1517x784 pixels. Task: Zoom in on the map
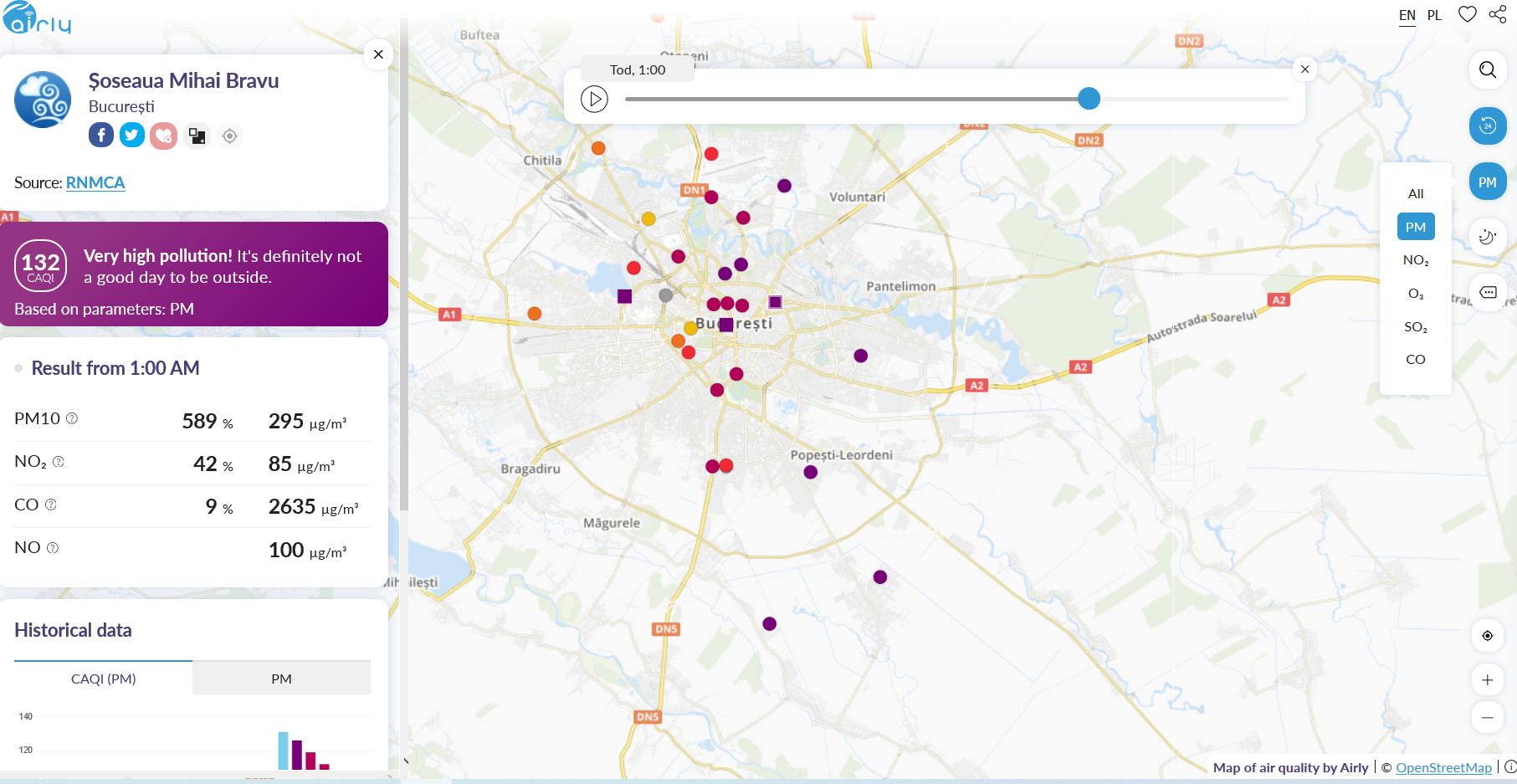coord(1487,680)
